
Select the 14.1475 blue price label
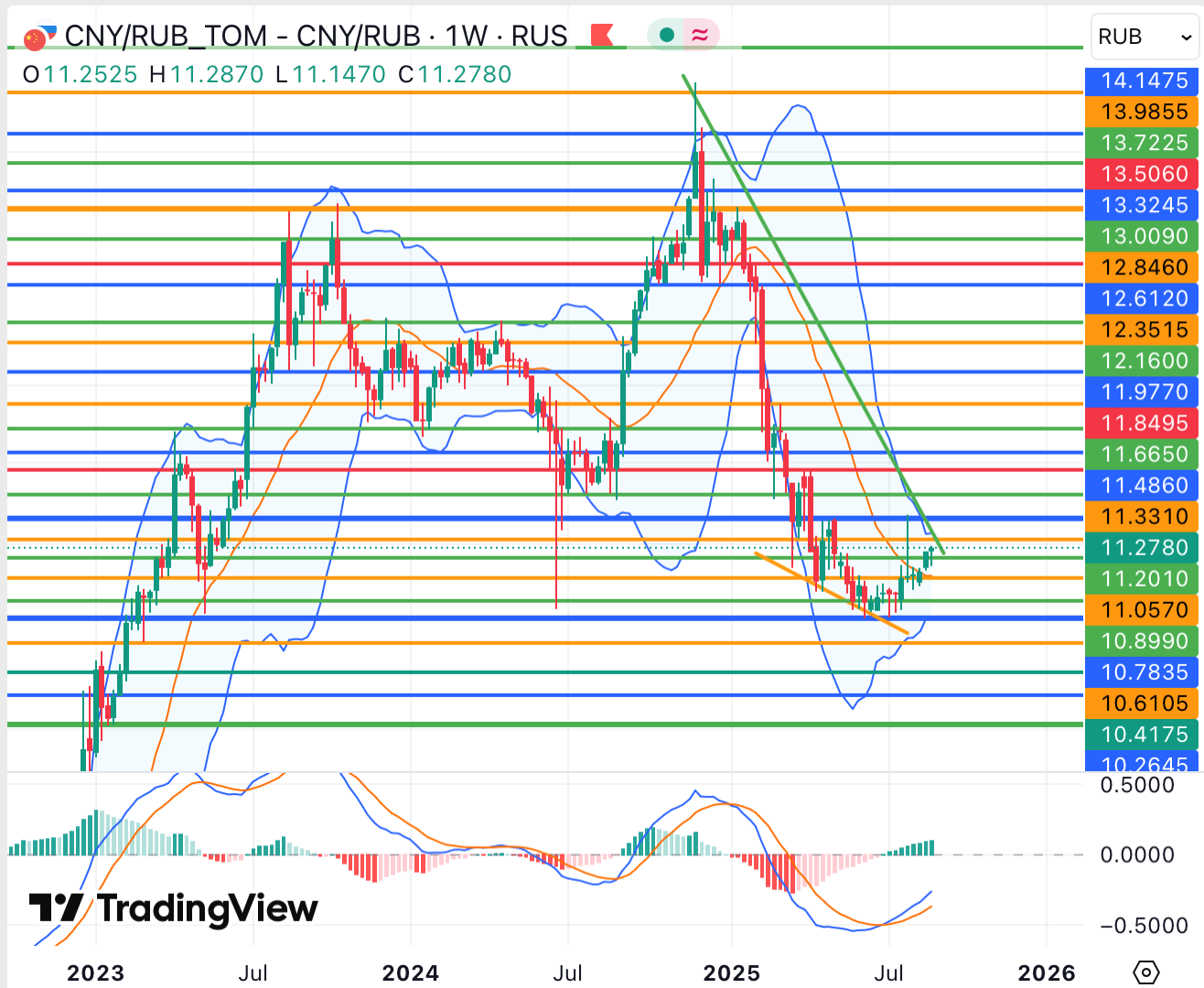[x=1143, y=81]
